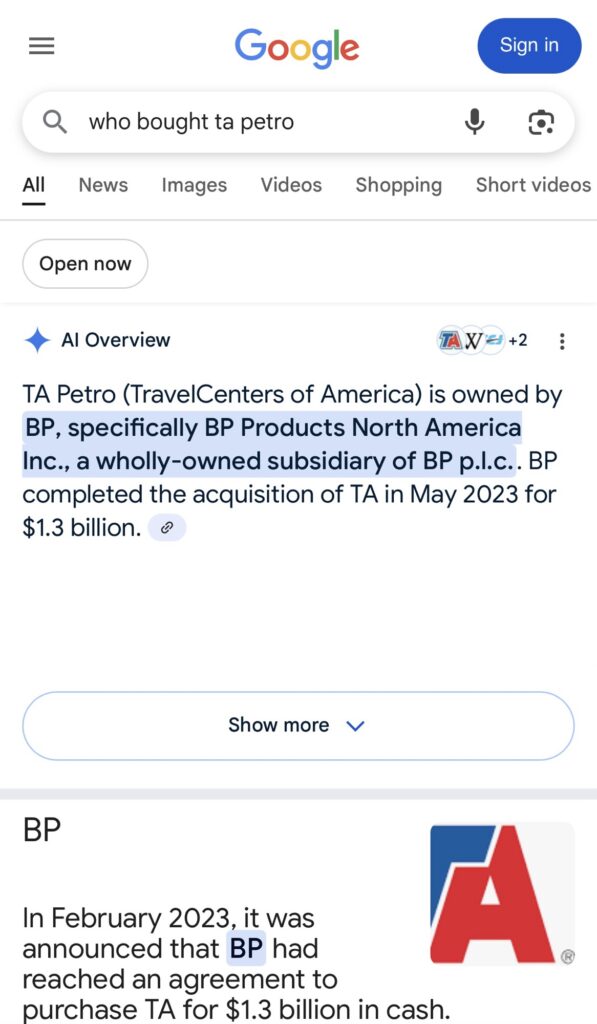Switch to the Images tab
Viewport: 597px width, 1024px height.
pyautogui.click(x=194, y=185)
